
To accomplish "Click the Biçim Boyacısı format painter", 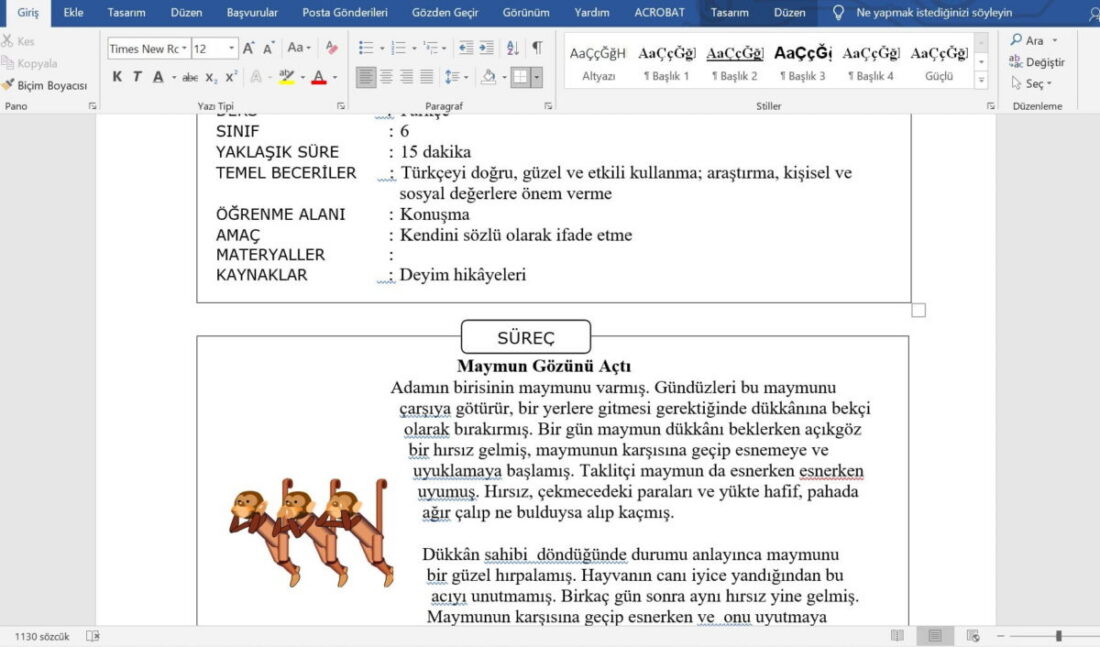I will [45, 85].
